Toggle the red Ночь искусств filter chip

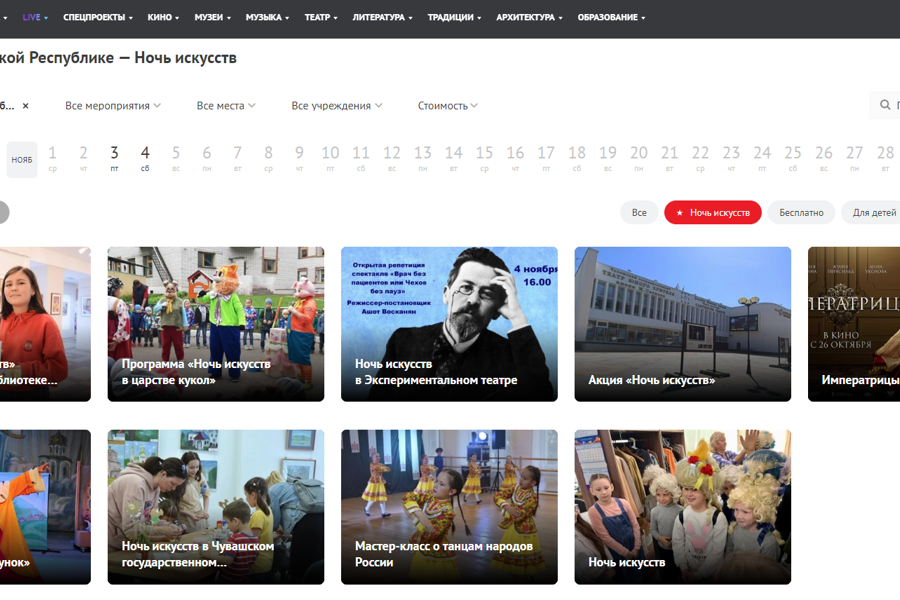713,212
